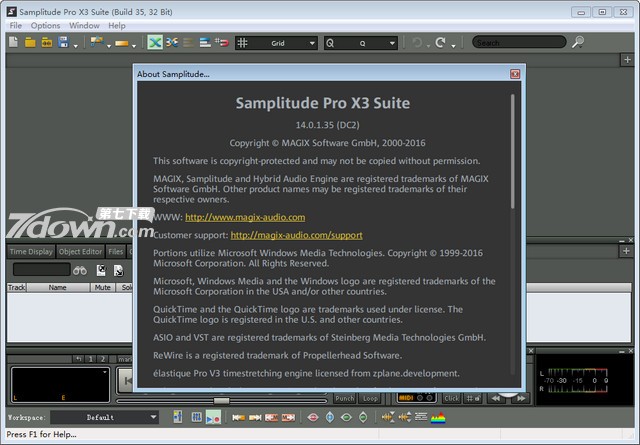The width and height of the screenshot is (640, 445).
Task: Open the www.magix-audio.com link
Action: click(245, 217)
